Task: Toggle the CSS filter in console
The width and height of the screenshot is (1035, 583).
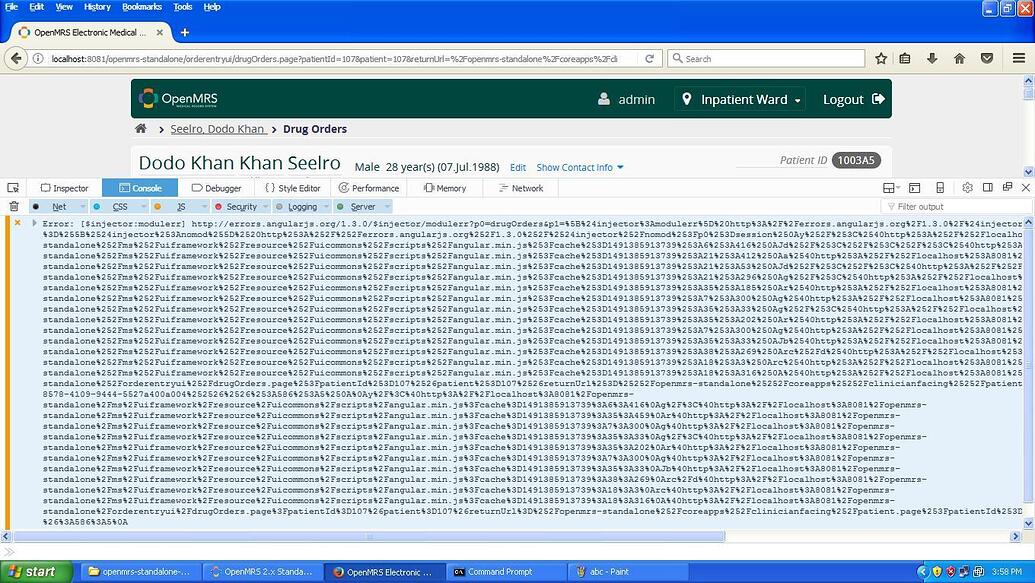Action: tap(119, 207)
